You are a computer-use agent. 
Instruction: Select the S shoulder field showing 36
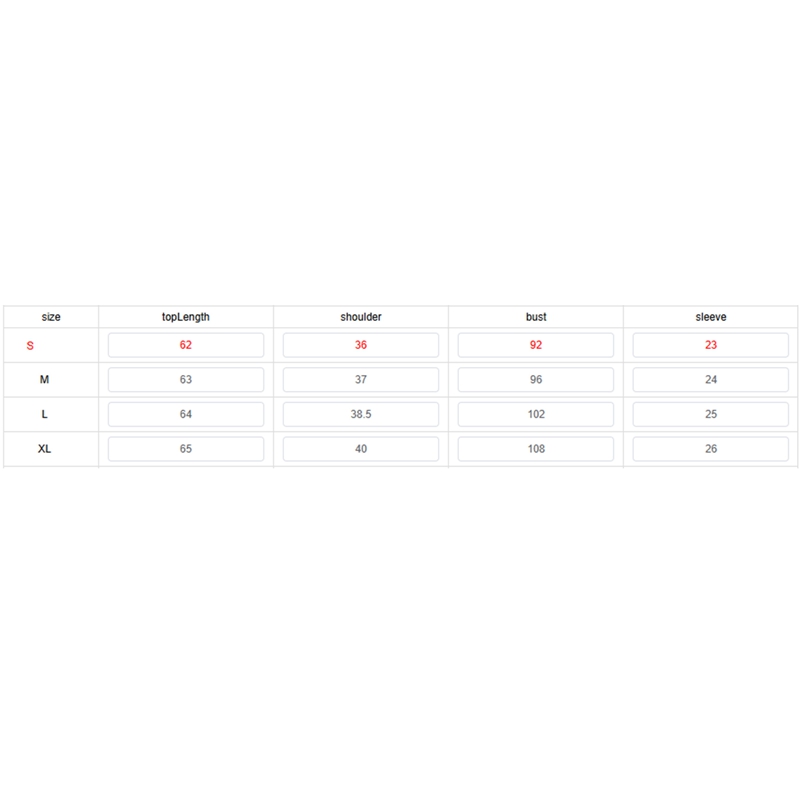point(361,345)
